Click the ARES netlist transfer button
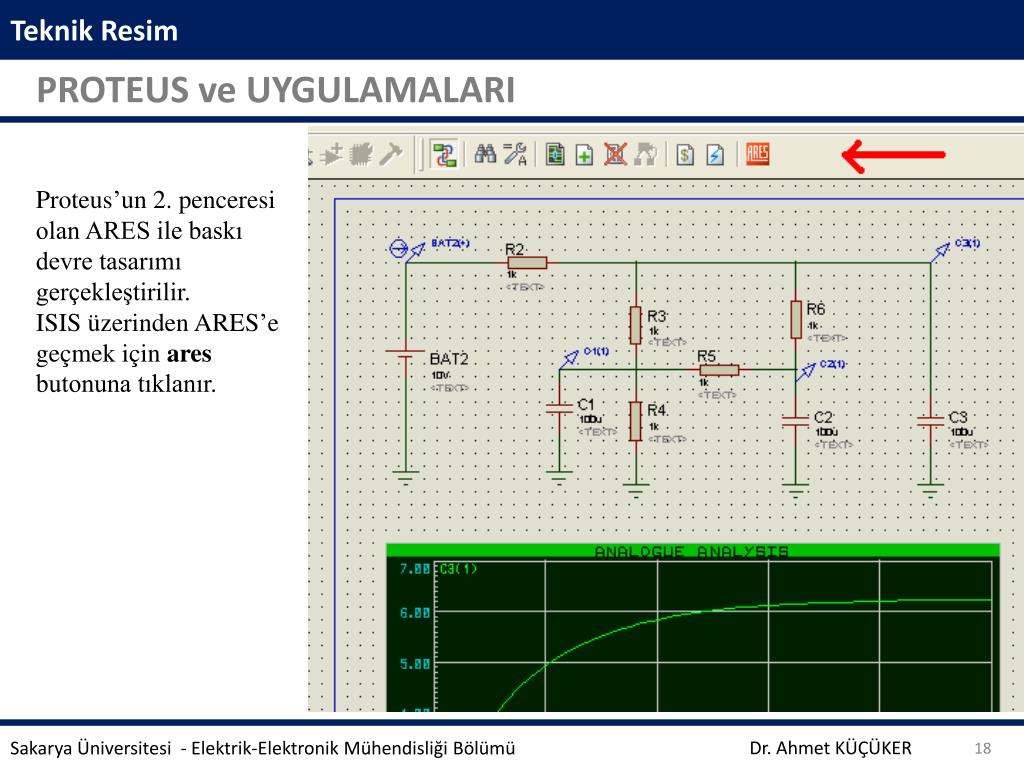 pyautogui.click(x=757, y=155)
